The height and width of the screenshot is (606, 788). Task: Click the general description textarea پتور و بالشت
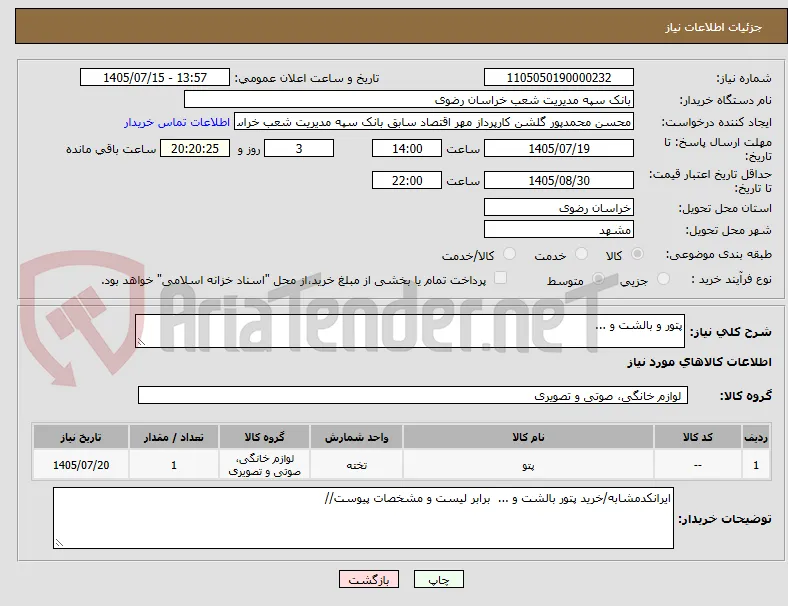pyautogui.click(x=410, y=331)
